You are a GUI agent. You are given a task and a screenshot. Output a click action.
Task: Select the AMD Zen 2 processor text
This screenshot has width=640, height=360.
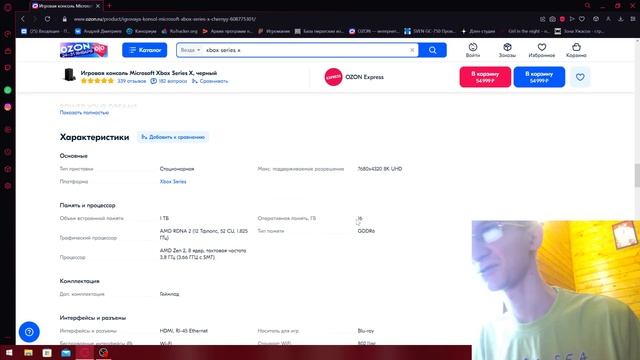click(203, 254)
